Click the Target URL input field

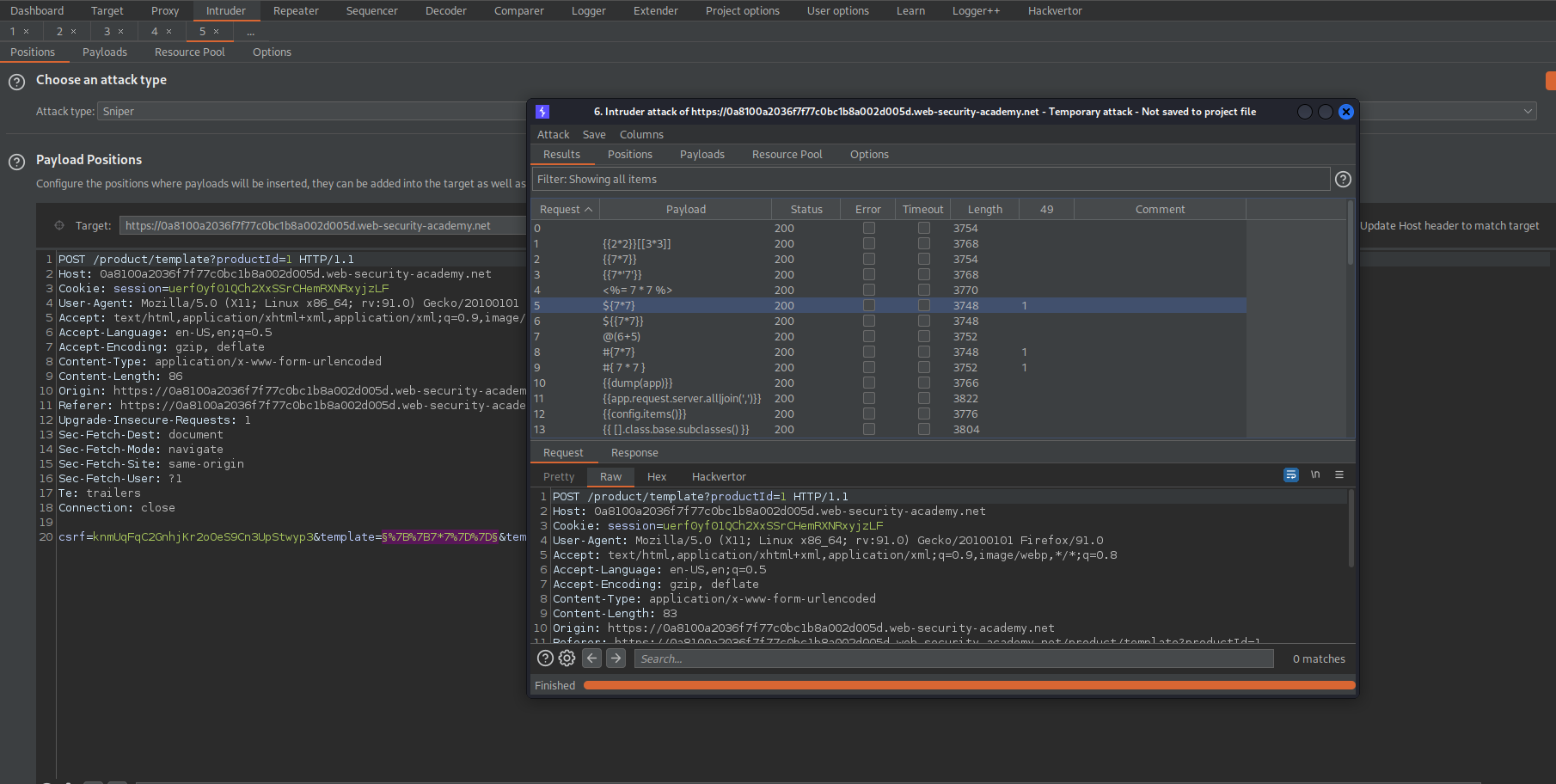coord(322,225)
